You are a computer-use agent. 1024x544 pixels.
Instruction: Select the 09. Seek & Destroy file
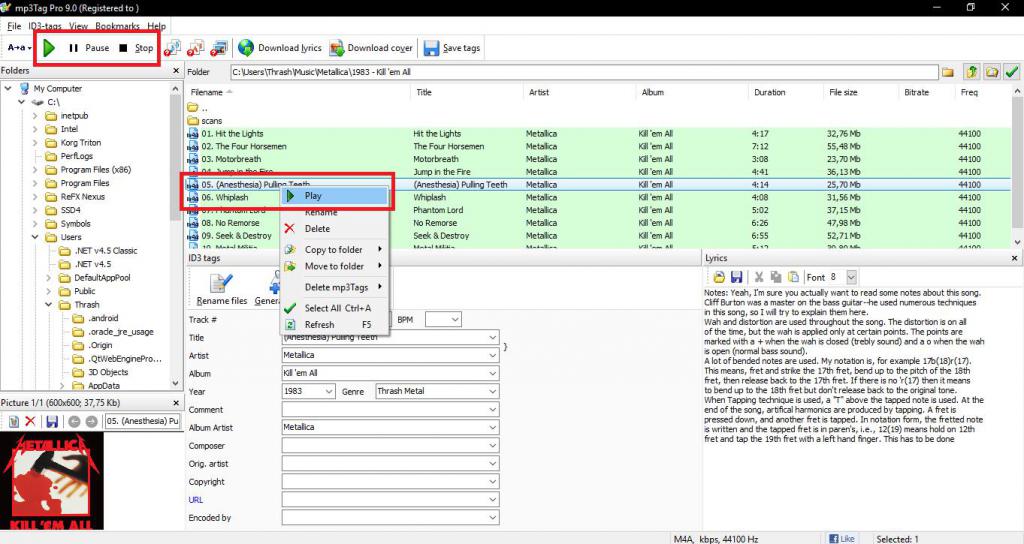coord(236,236)
